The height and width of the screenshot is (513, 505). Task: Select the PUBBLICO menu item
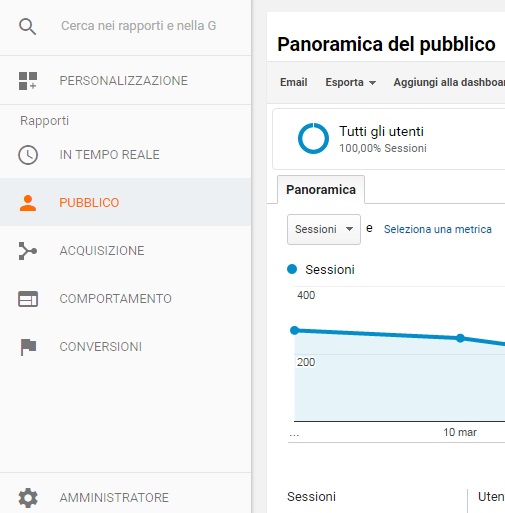click(125, 202)
